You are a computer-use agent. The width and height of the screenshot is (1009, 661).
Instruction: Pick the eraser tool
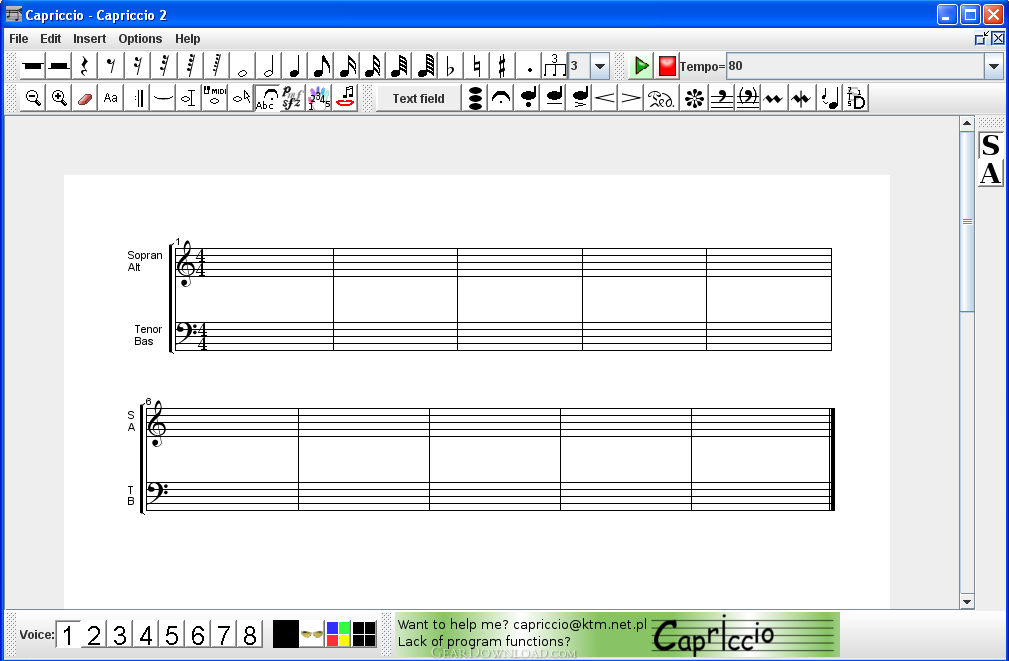click(85, 98)
